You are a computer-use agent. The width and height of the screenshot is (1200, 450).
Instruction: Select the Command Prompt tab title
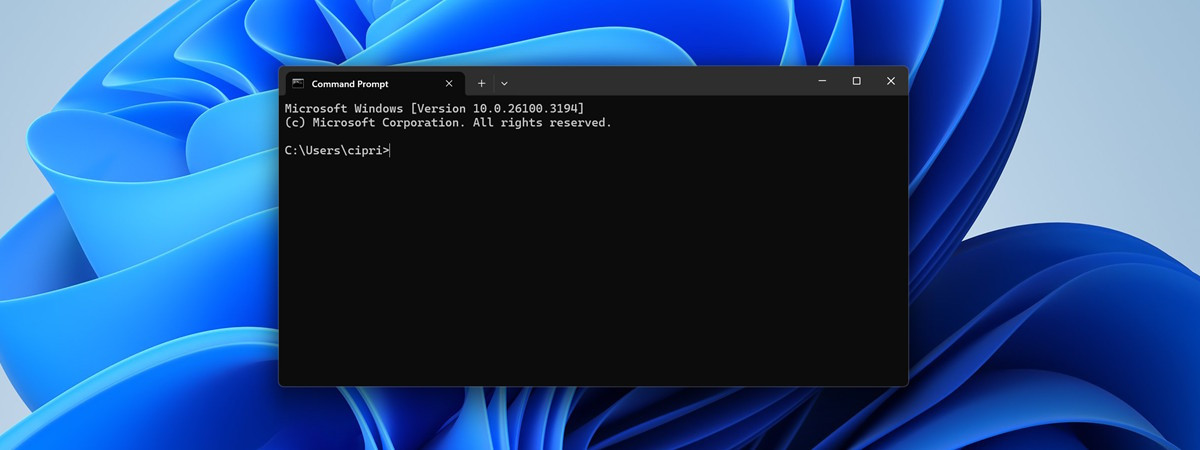[x=350, y=84]
